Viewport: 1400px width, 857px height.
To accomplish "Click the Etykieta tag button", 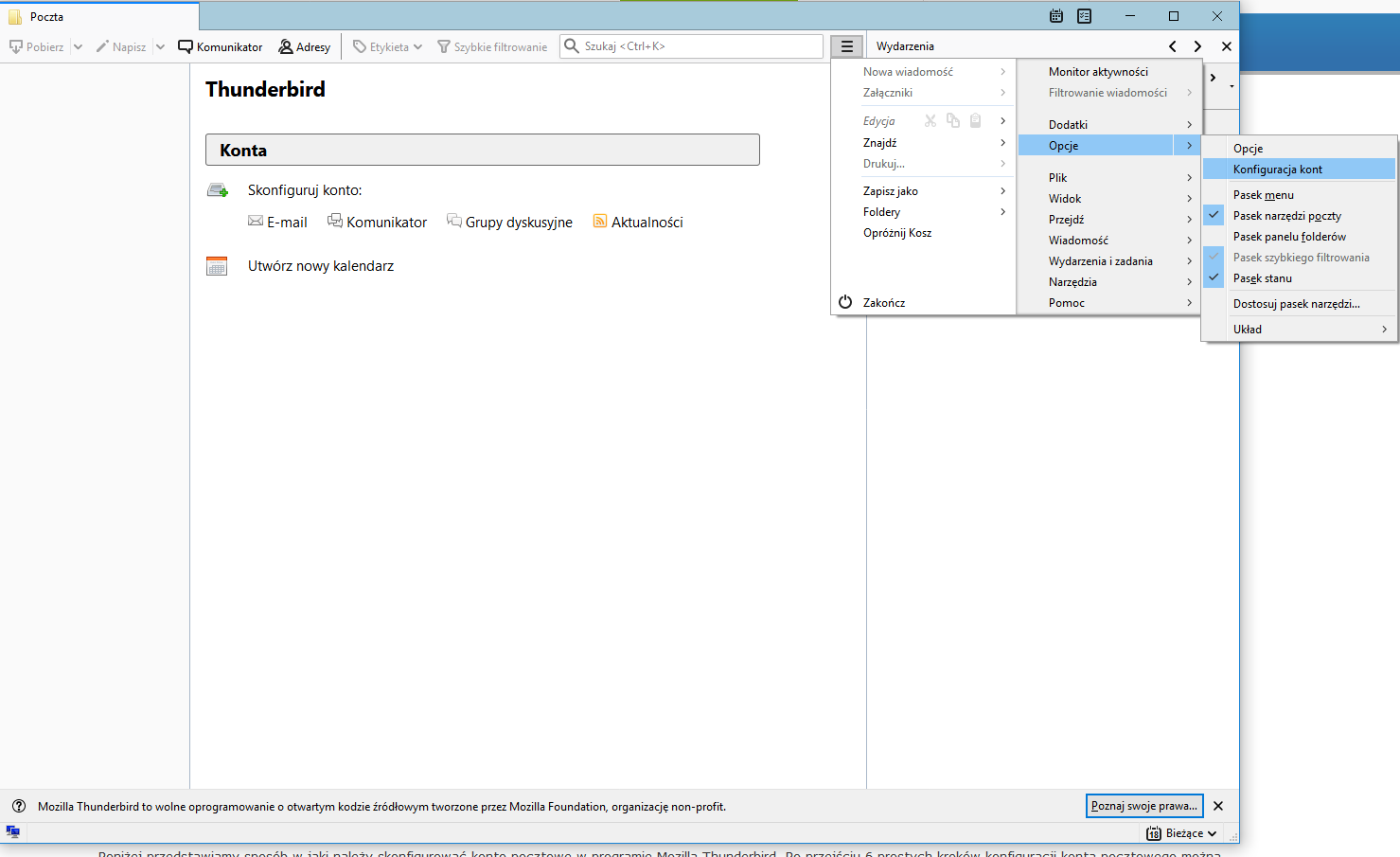I will point(387,46).
